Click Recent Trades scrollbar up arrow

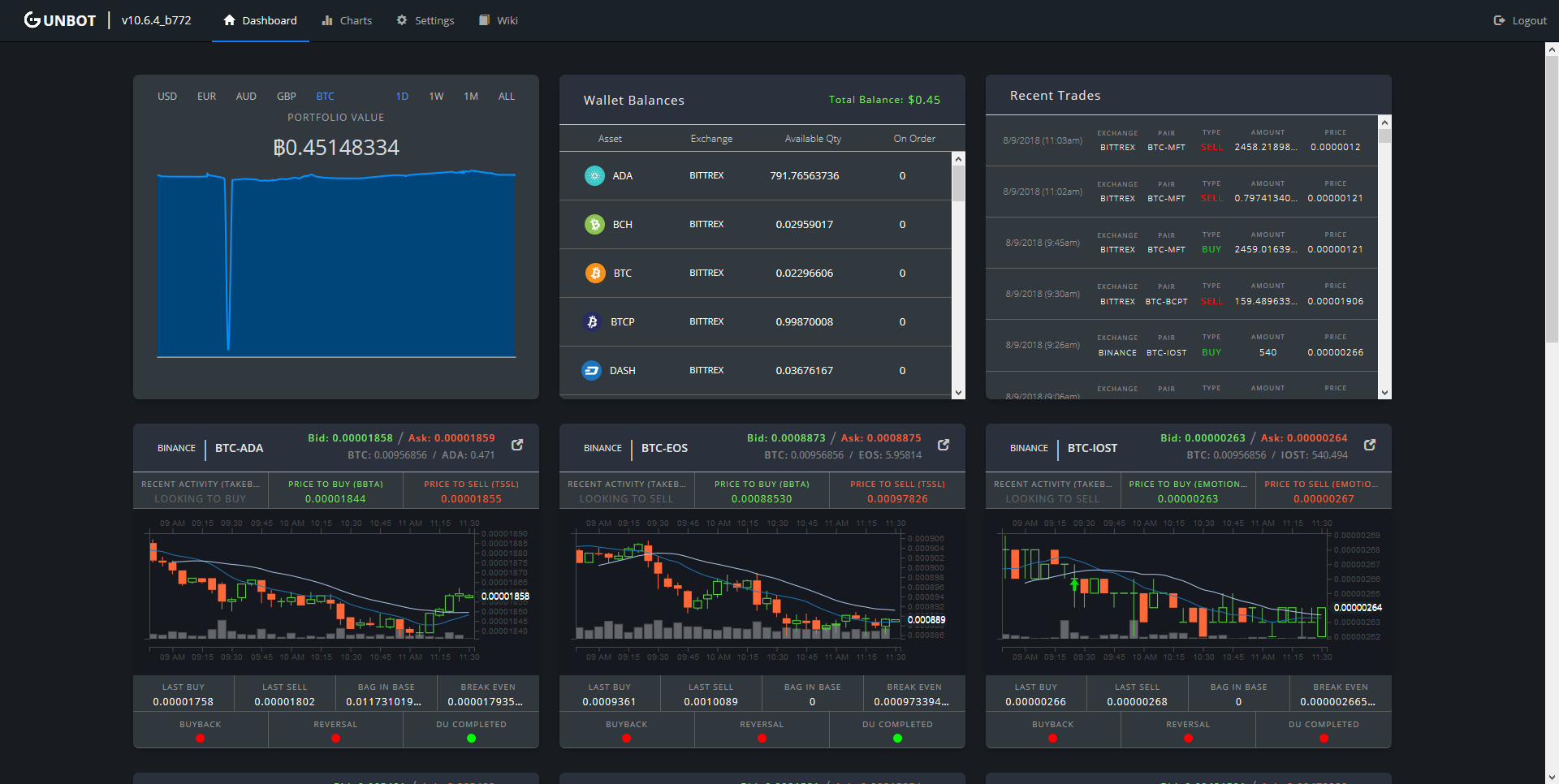tap(1384, 122)
